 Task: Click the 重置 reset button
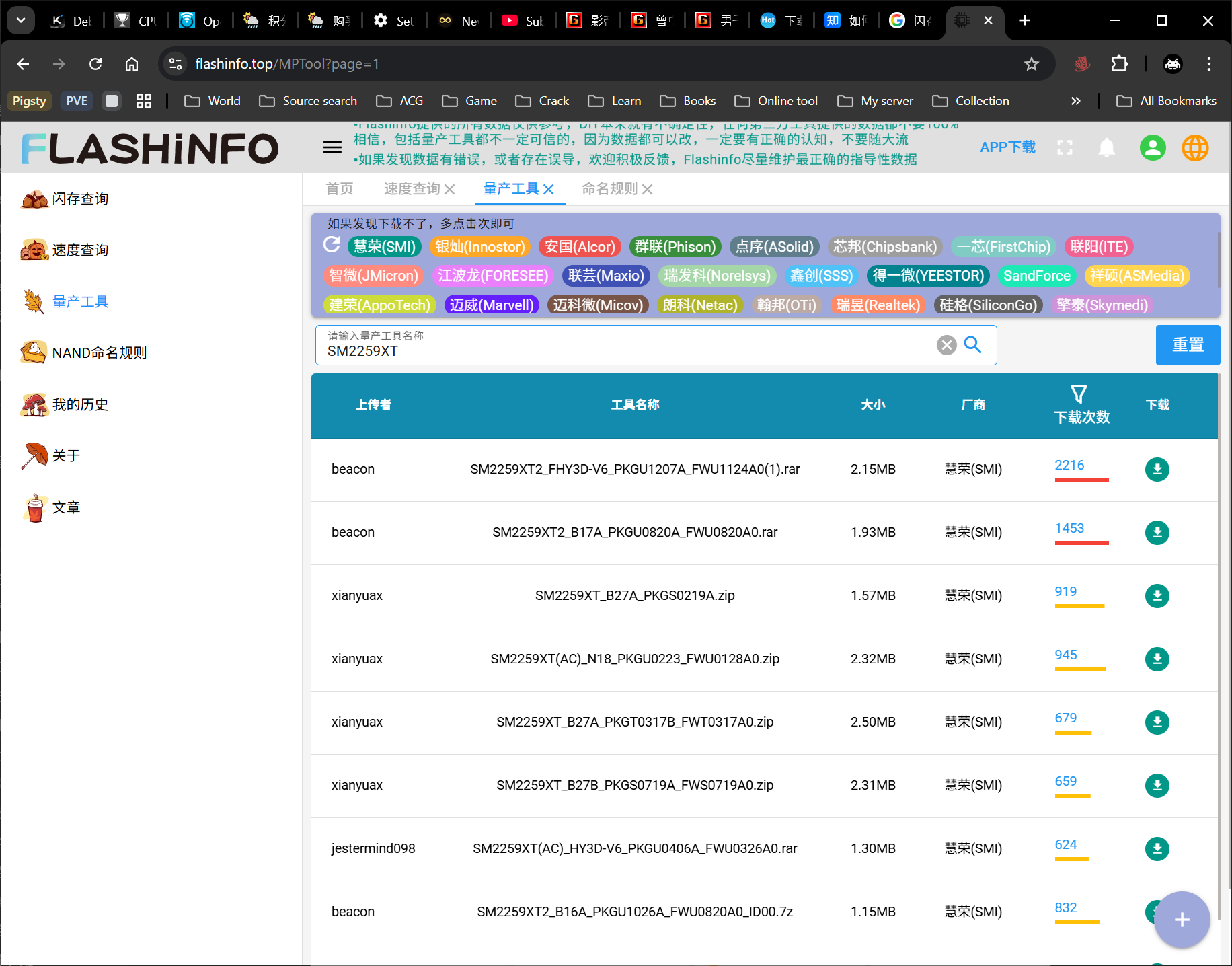[x=1188, y=345]
